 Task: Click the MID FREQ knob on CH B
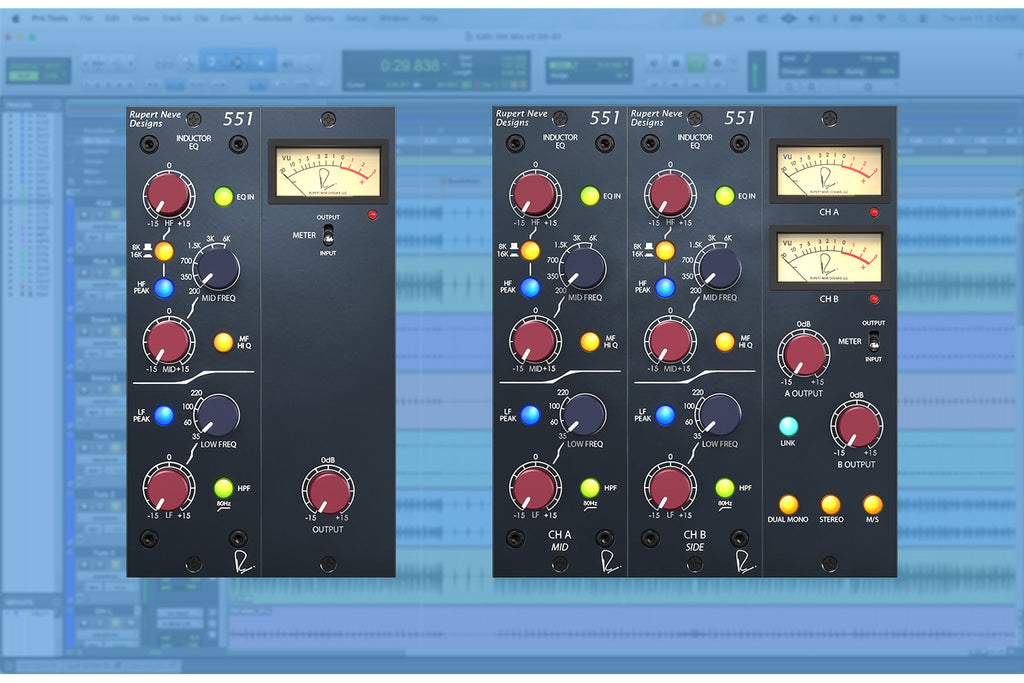click(x=718, y=268)
